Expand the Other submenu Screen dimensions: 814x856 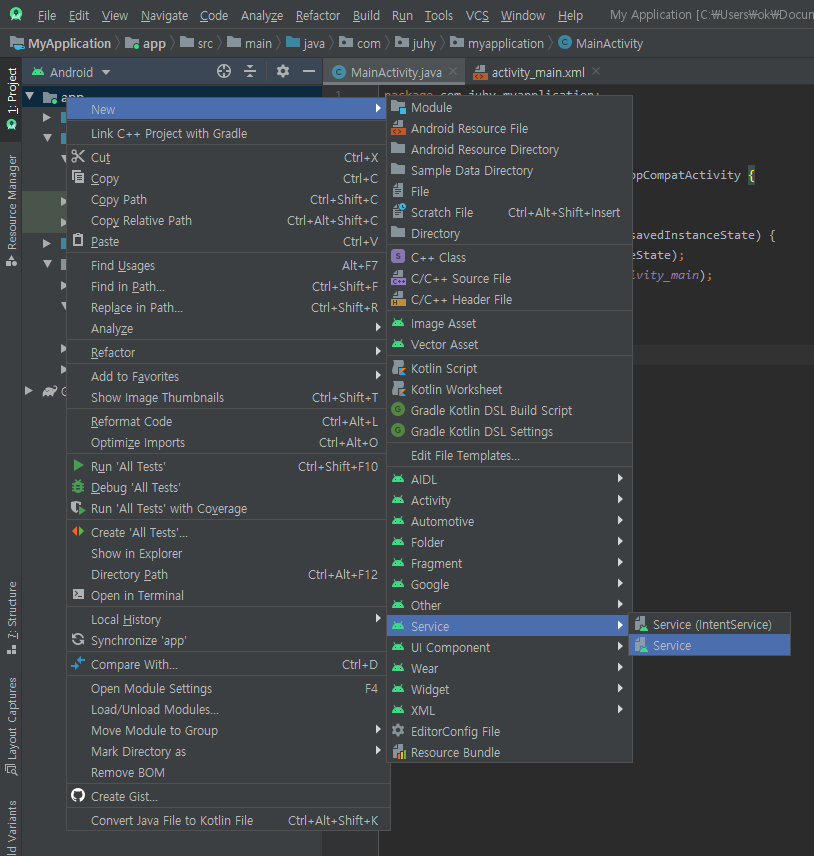pyautogui.click(x=509, y=605)
